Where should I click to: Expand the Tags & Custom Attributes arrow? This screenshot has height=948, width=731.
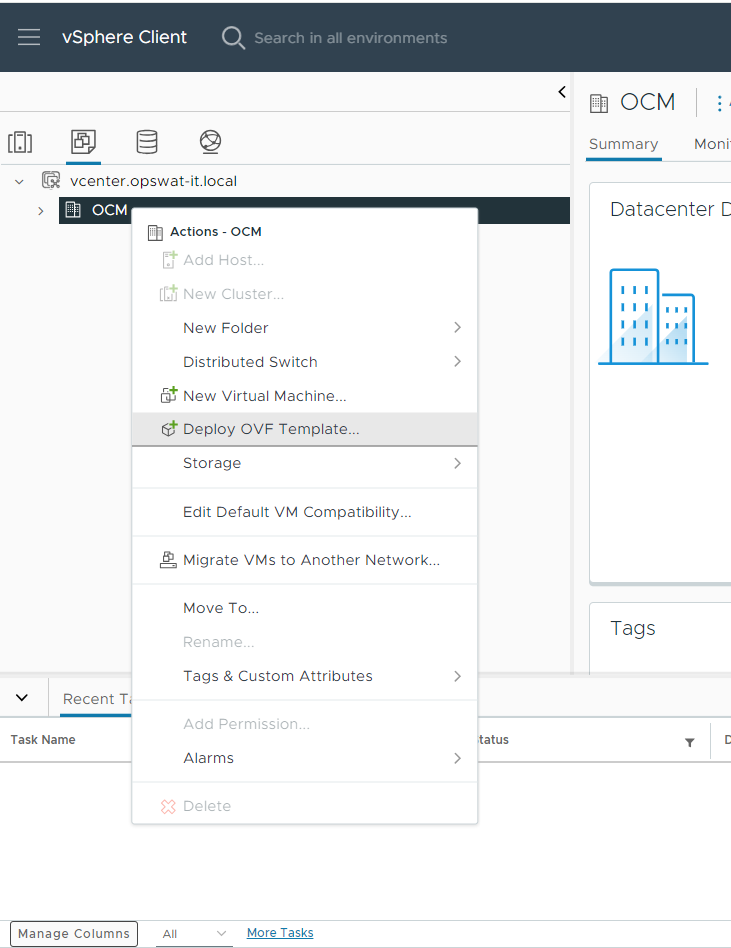[x=458, y=676]
